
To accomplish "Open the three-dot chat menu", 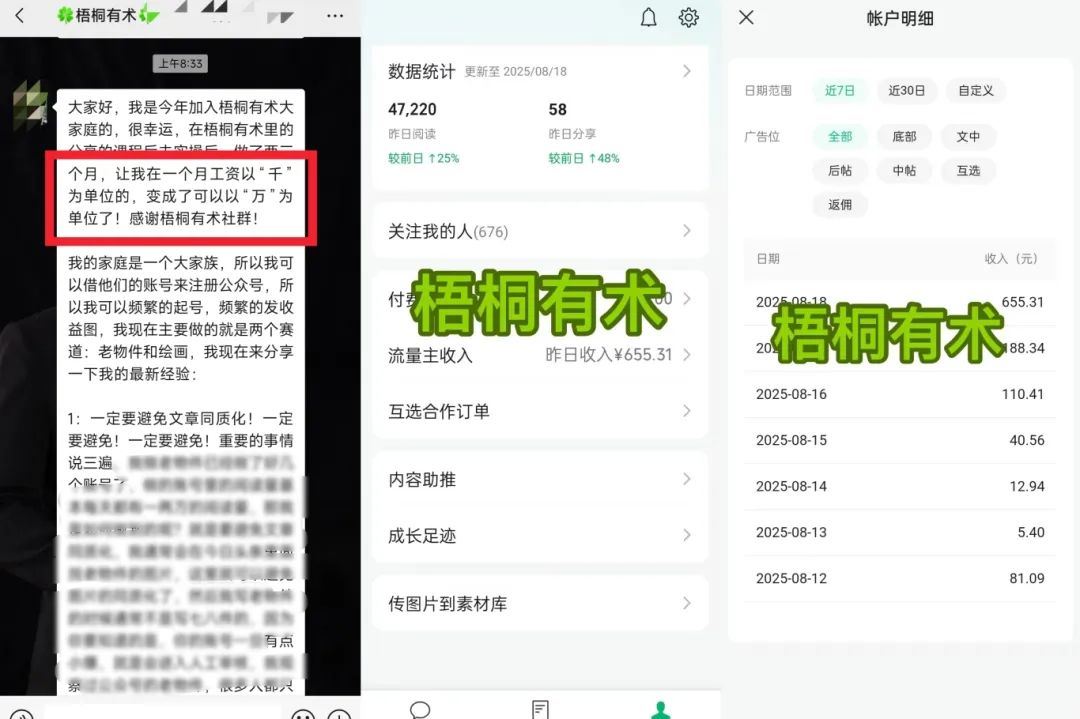I will pyautogui.click(x=335, y=16).
